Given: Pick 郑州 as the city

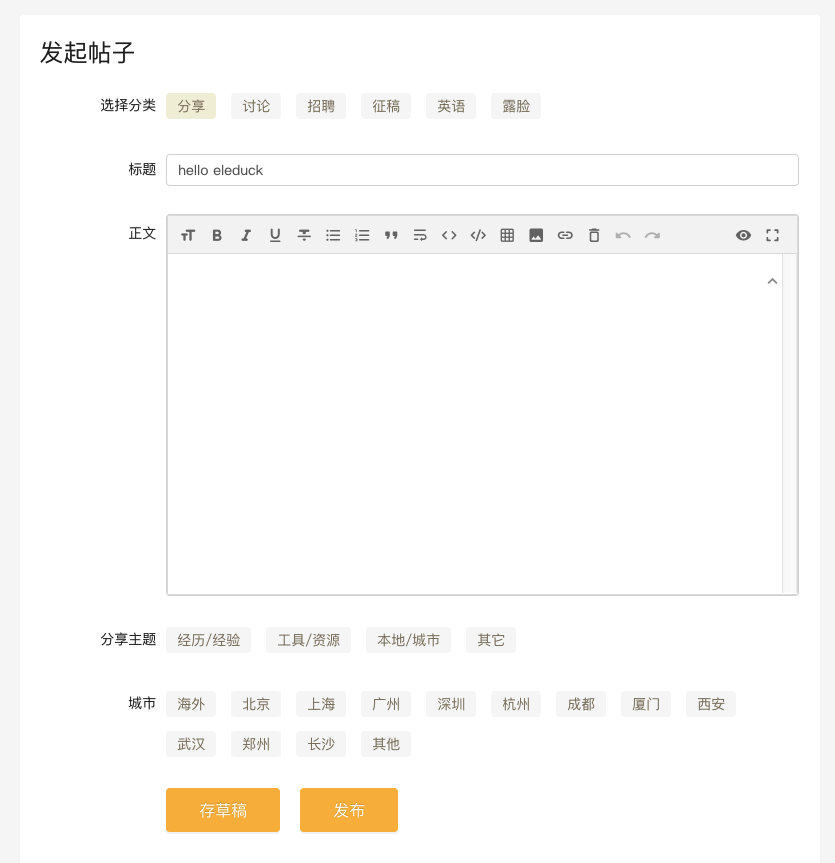Looking at the screenshot, I should tap(256, 744).
